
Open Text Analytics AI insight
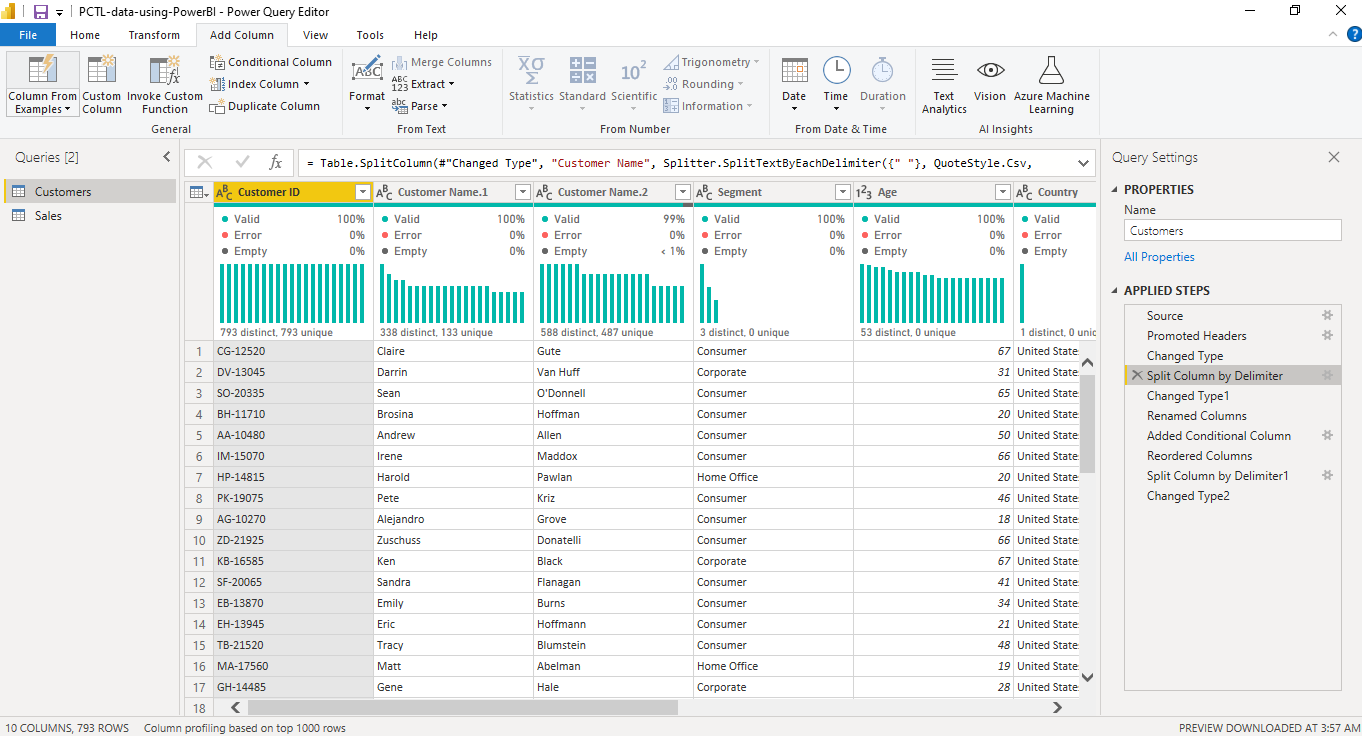point(944,85)
